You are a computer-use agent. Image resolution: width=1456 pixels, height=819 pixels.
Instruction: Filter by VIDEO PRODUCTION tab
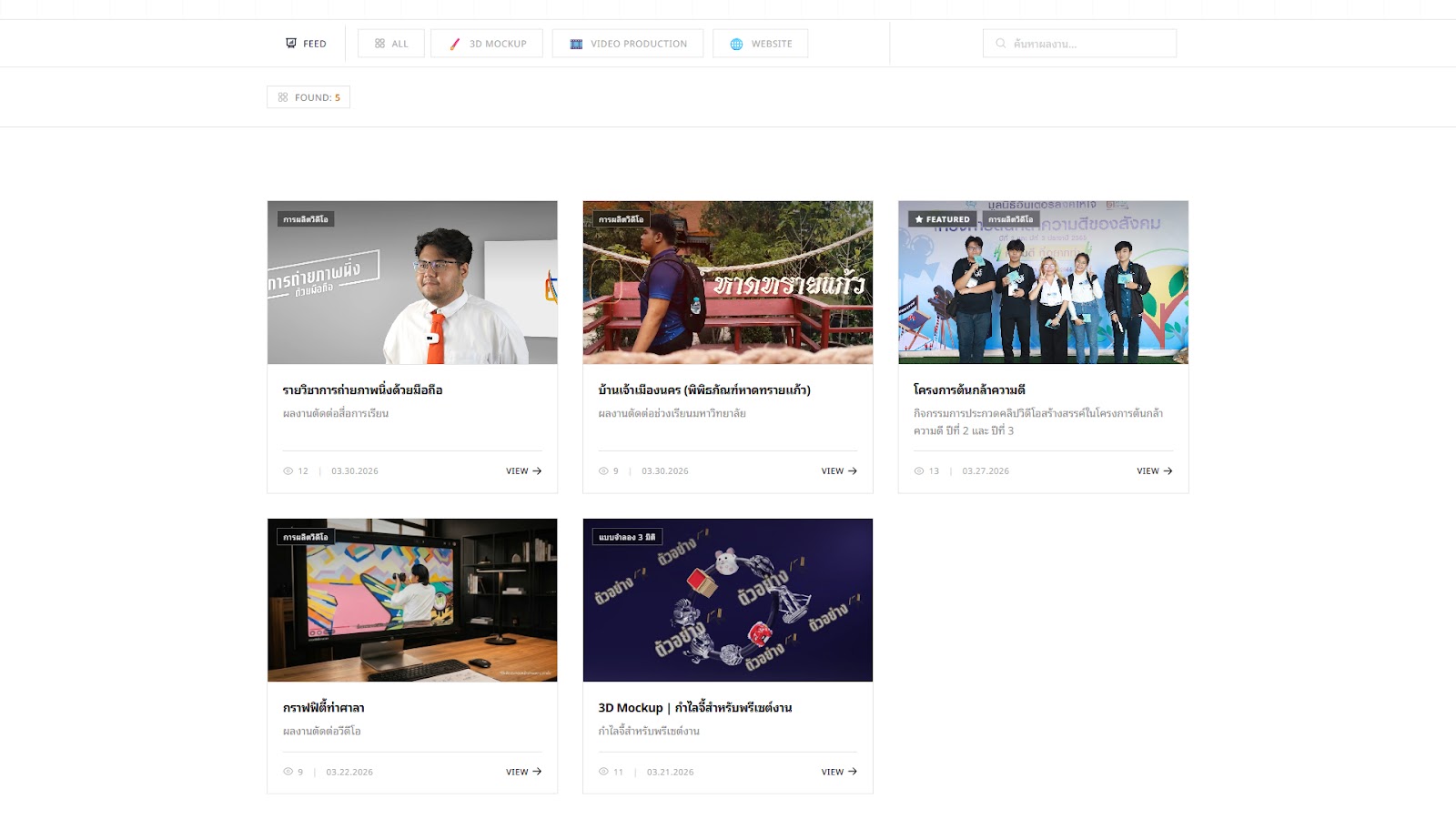(x=628, y=44)
